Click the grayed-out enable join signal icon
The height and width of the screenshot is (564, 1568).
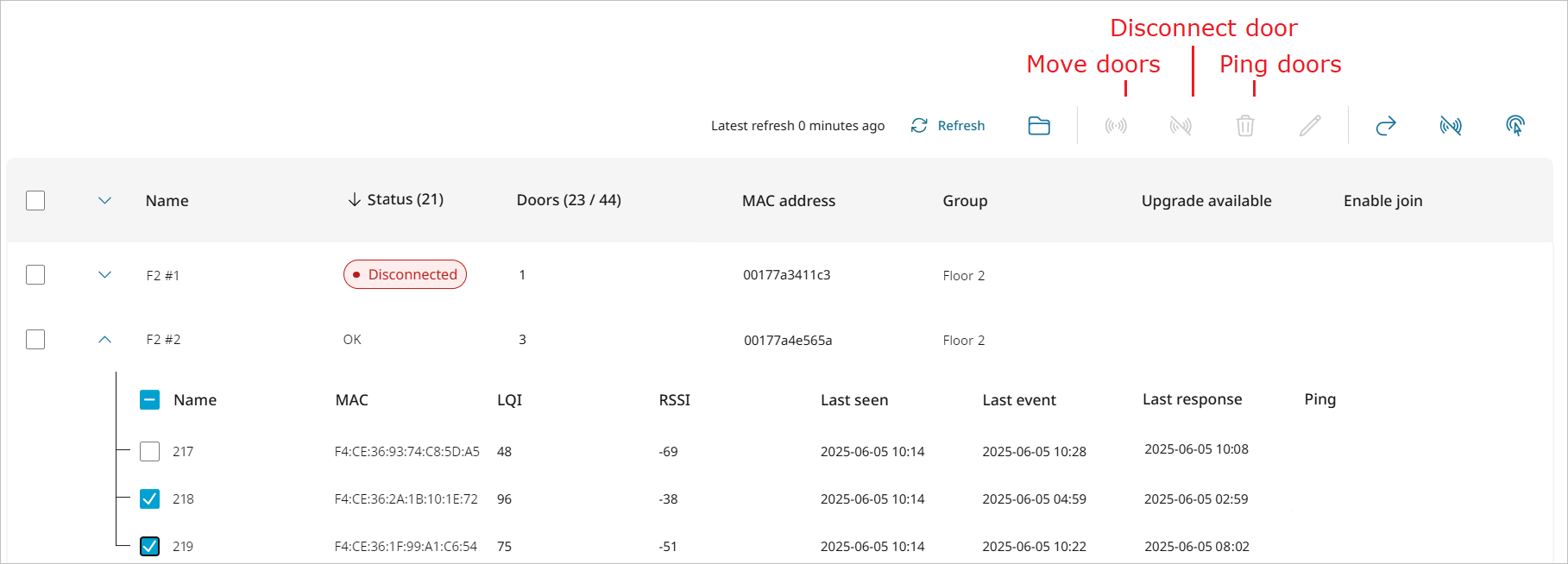point(1116,126)
